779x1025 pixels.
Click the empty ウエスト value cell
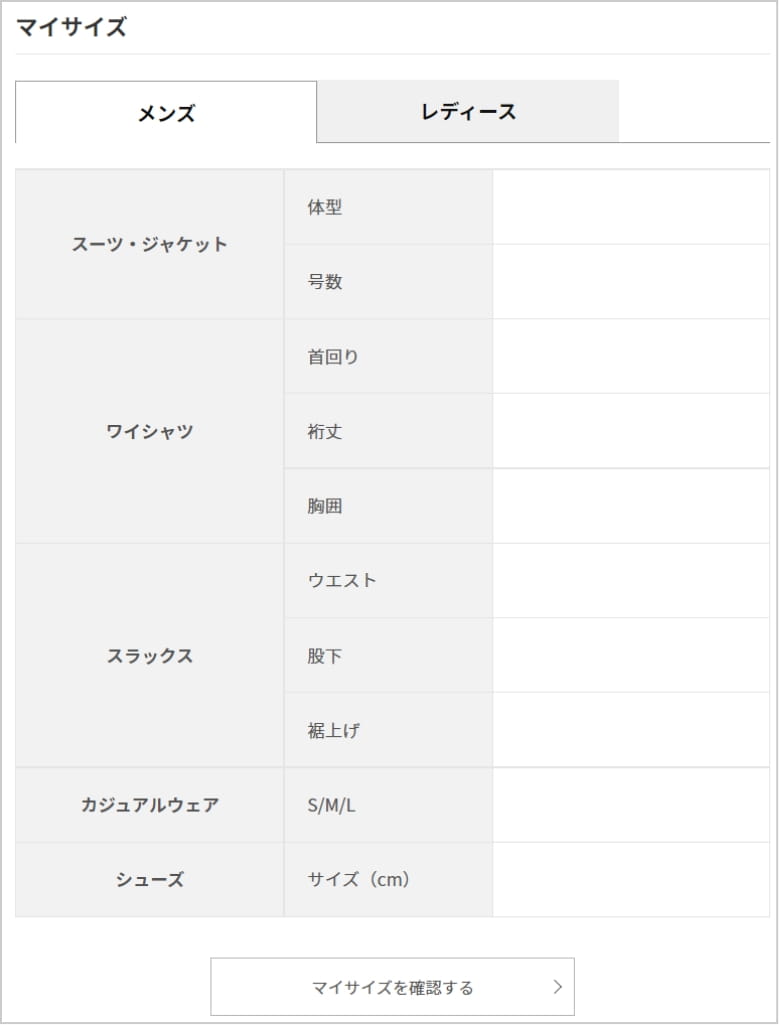(x=630, y=580)
